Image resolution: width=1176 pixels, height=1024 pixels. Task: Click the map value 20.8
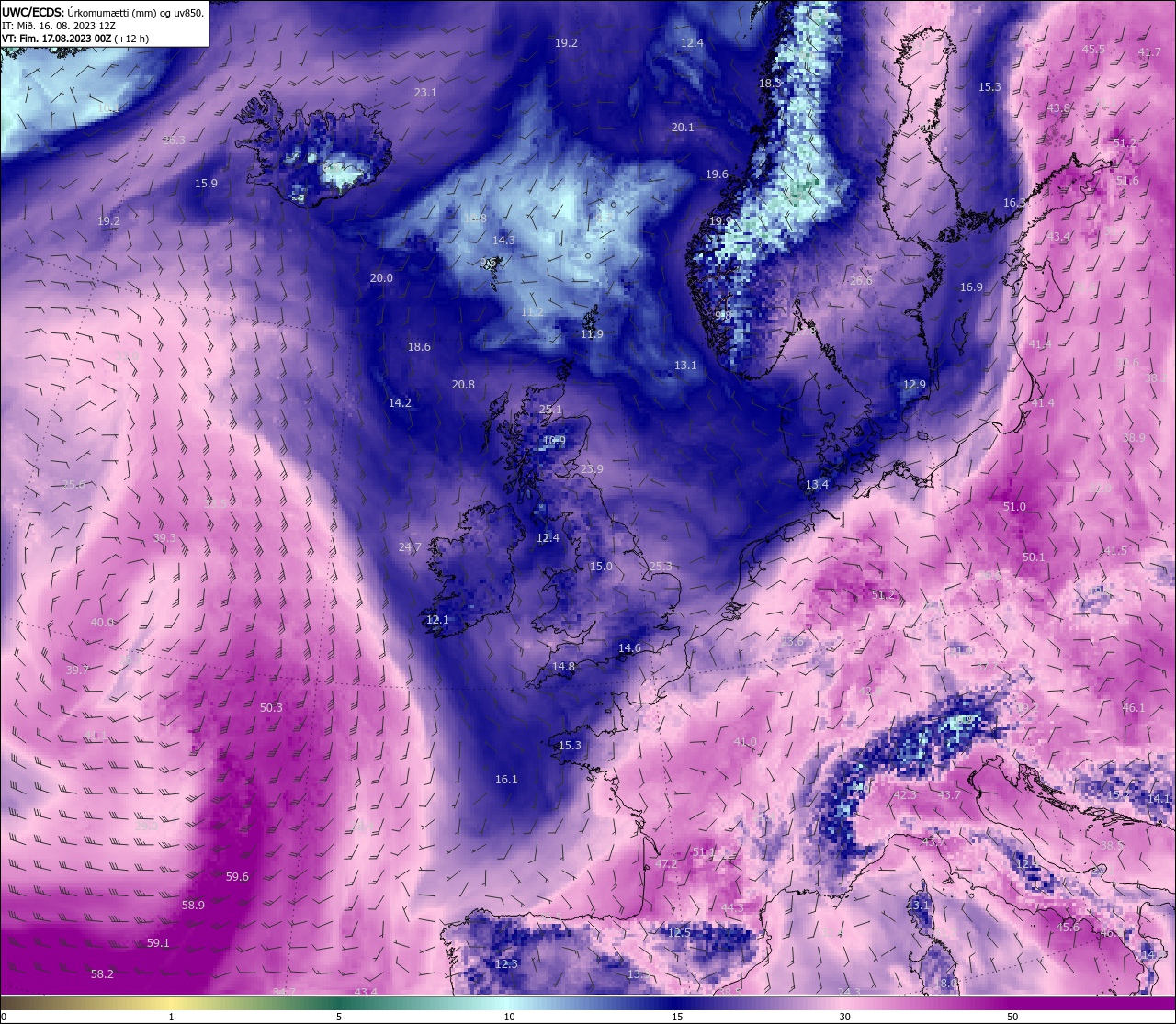(463, 385)
